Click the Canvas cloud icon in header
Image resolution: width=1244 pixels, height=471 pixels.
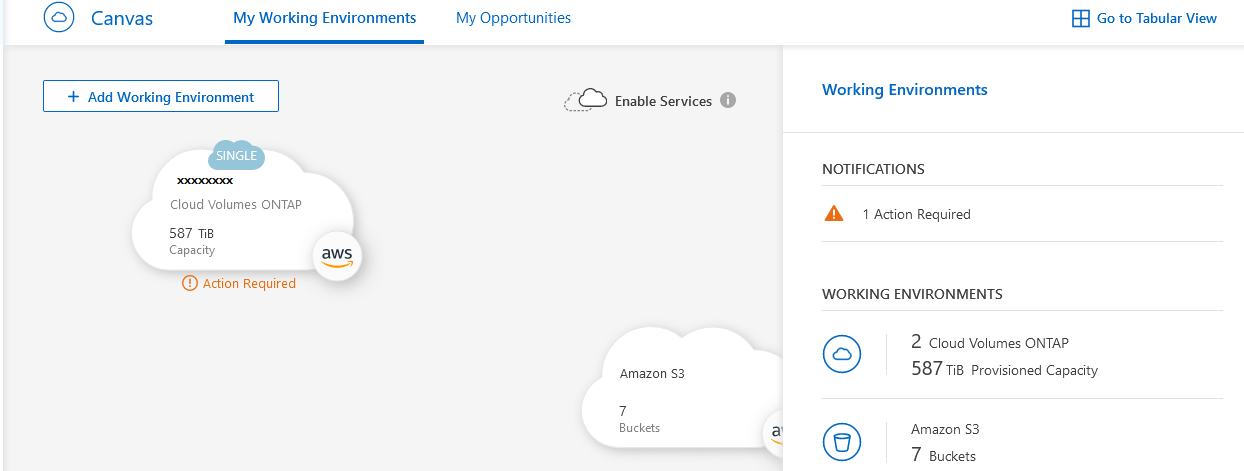pos(59,18)
